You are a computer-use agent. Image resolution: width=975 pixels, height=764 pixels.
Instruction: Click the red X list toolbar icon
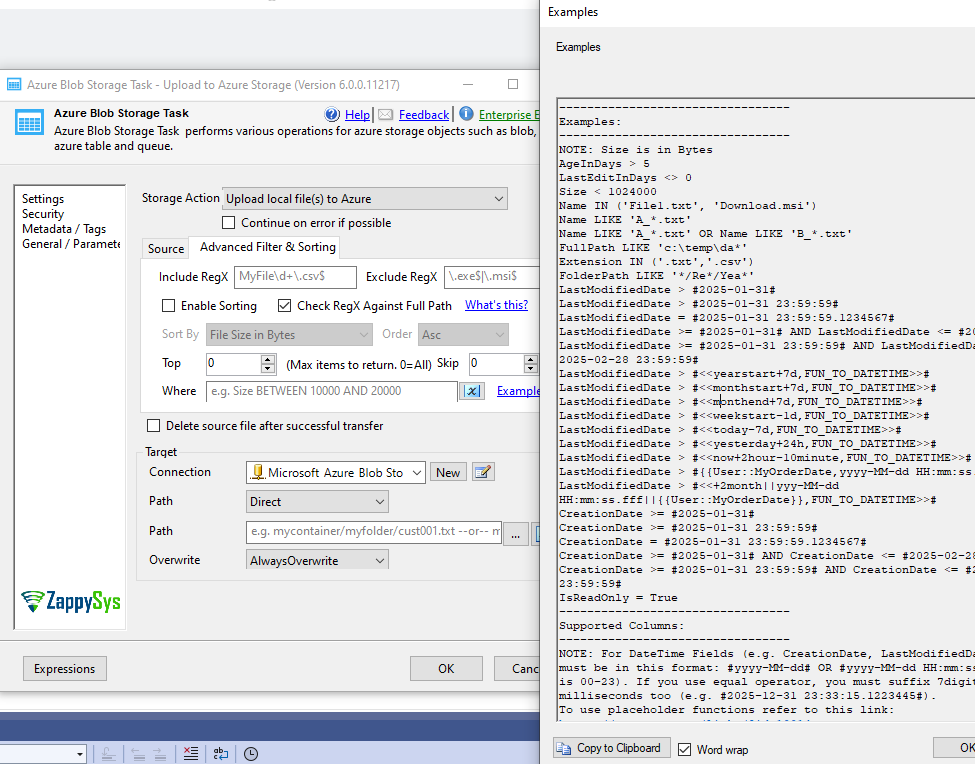(x=191, y=754)
